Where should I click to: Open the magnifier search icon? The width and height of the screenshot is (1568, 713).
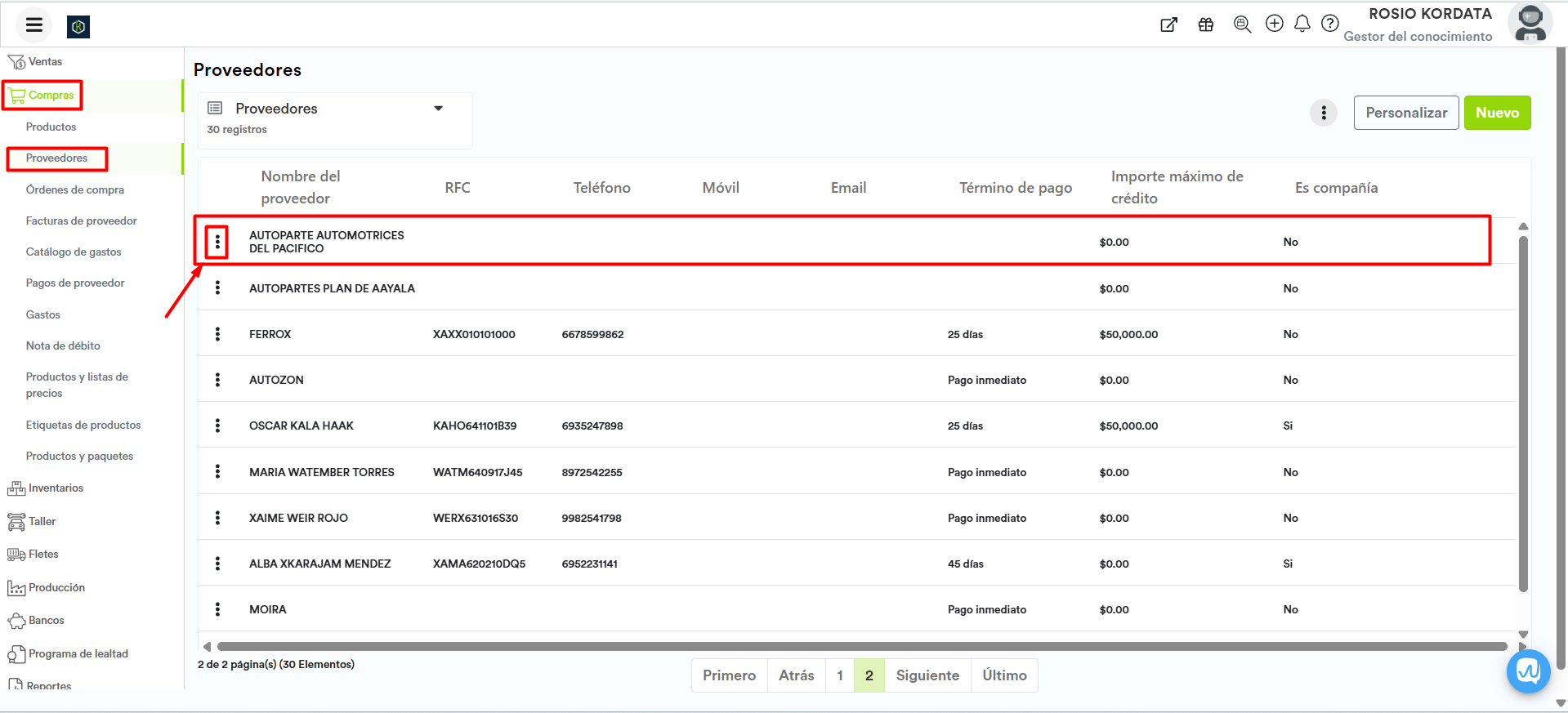point(1242,25)
